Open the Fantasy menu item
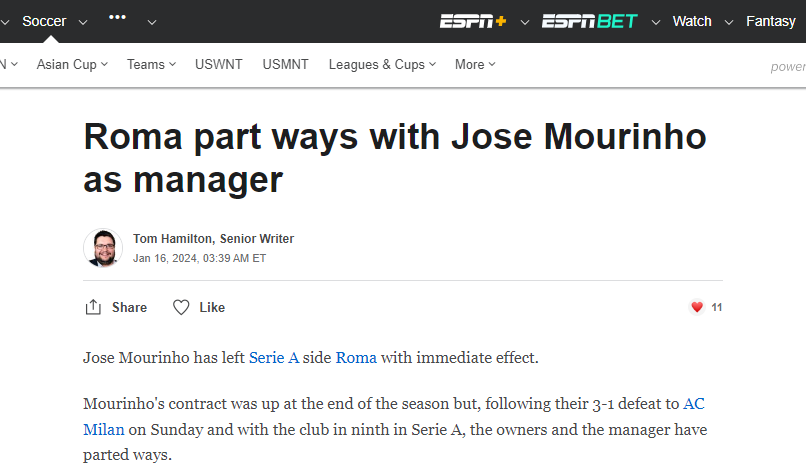This screenshot has height=473, width=806. pos(770,21)
